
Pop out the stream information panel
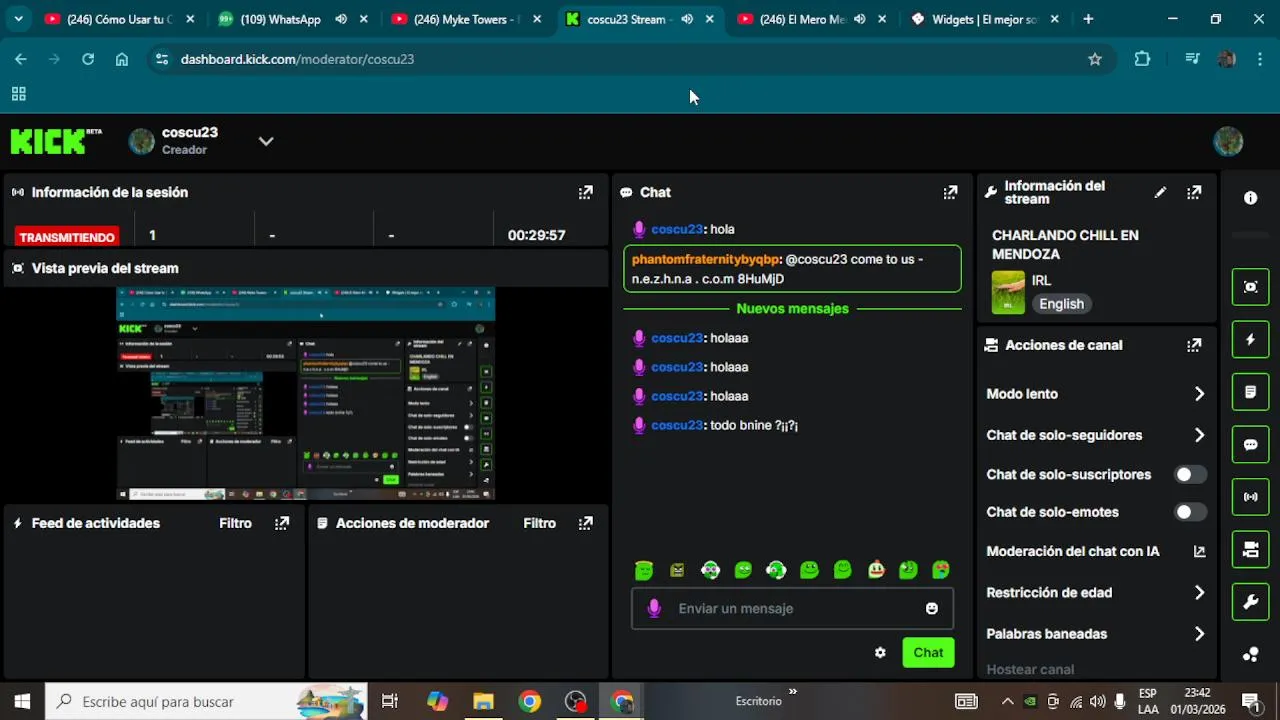coord(1194,192)
